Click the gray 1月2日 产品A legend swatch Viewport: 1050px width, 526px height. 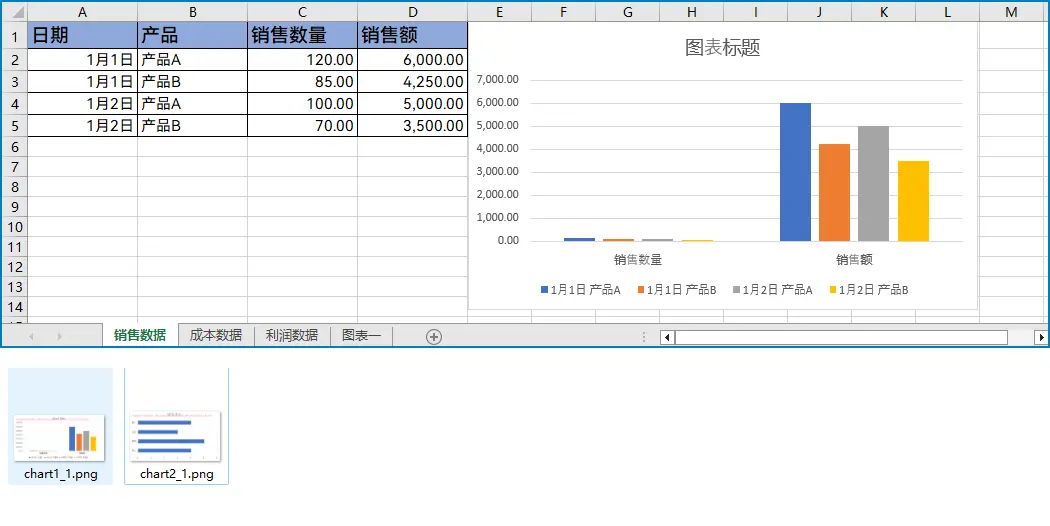737,290
